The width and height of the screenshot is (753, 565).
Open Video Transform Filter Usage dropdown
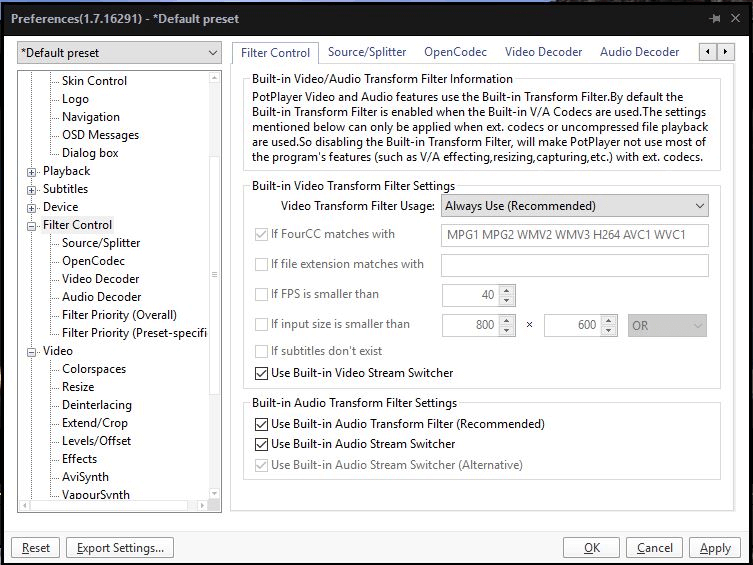click(x=574, y=205)
